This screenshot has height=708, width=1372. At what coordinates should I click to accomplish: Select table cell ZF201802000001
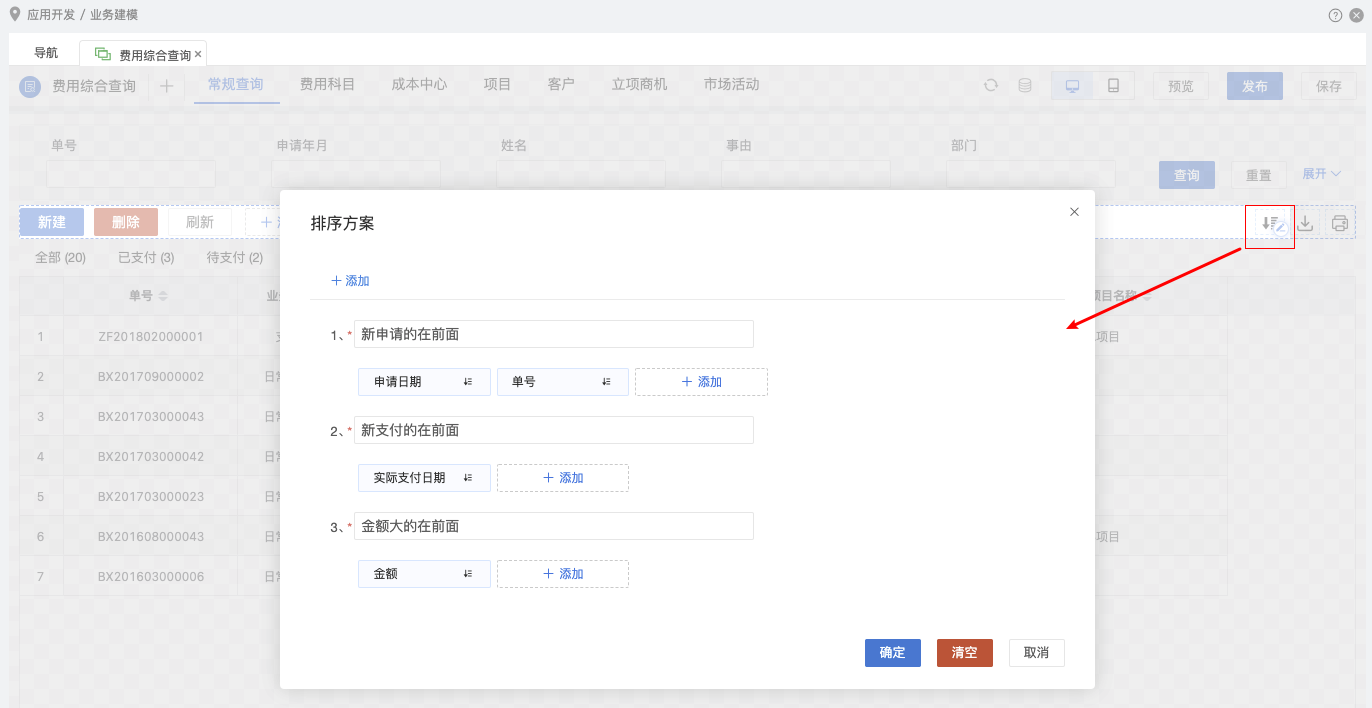point(151,337)
